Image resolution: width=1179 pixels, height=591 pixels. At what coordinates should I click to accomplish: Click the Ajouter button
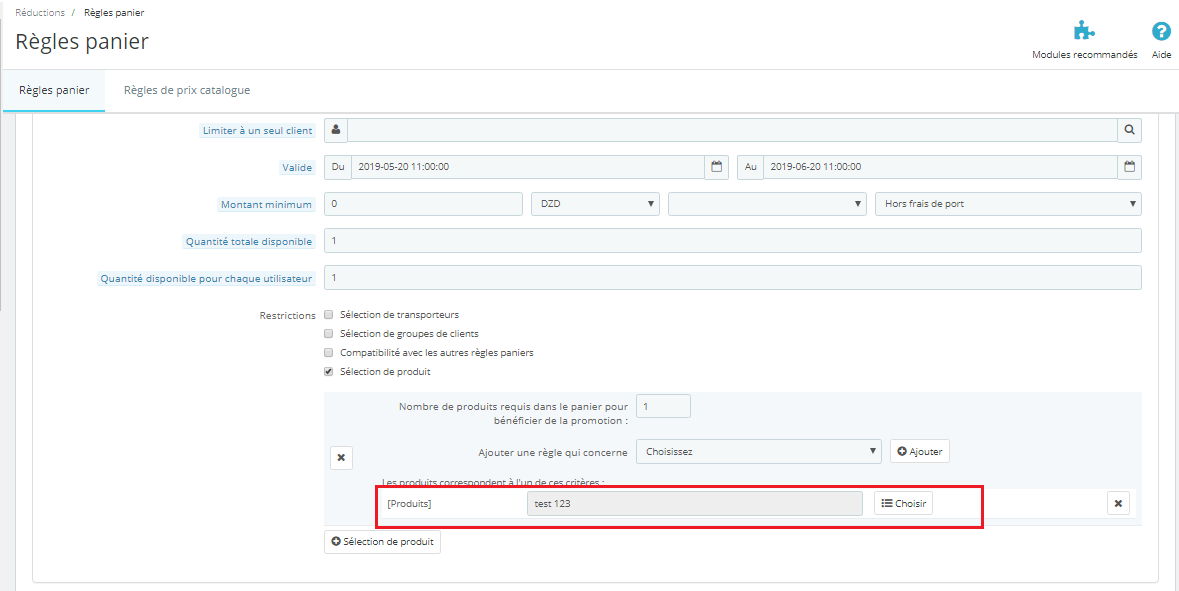coord(920,451)
